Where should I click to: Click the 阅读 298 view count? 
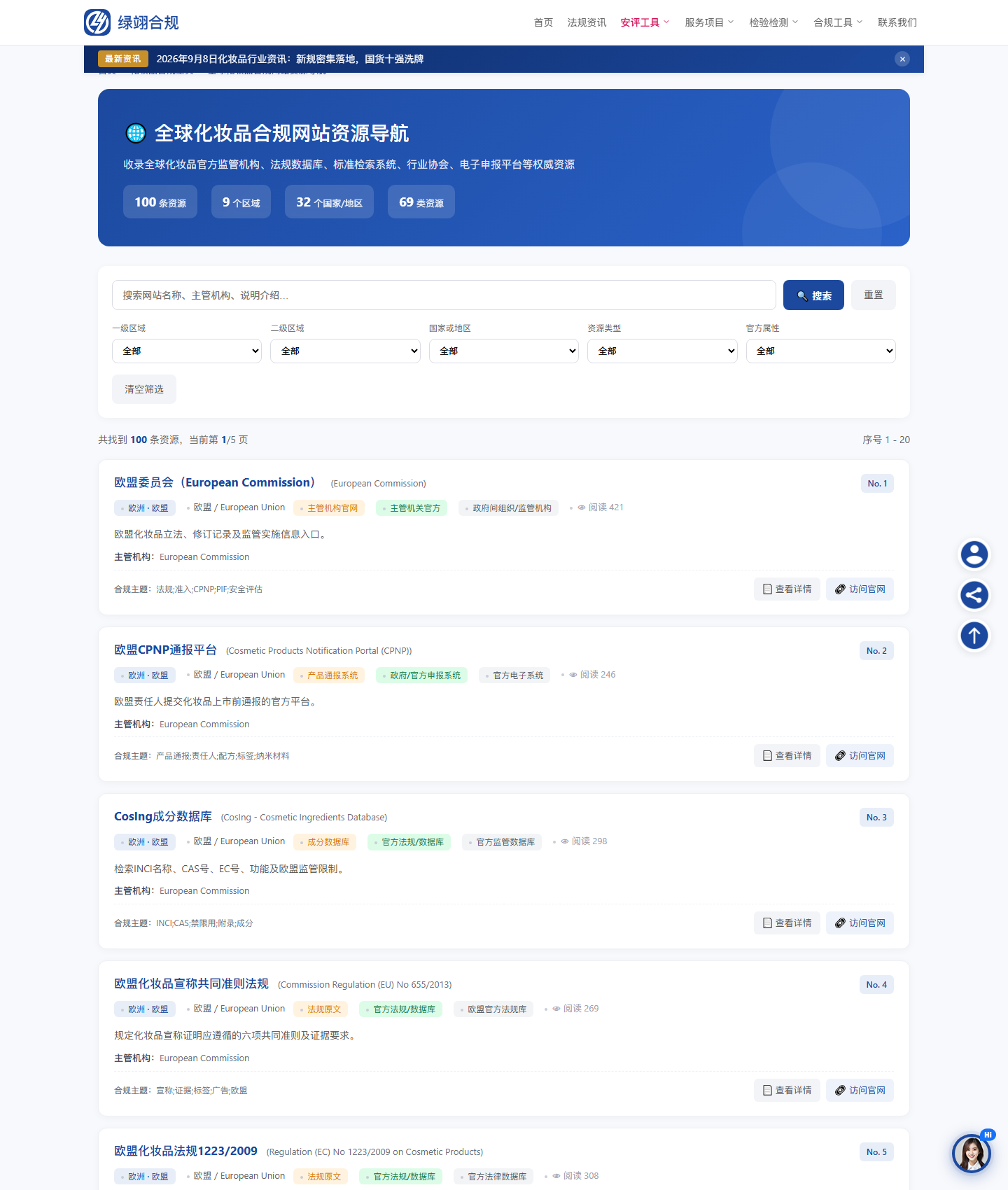[x=584, y=841]
